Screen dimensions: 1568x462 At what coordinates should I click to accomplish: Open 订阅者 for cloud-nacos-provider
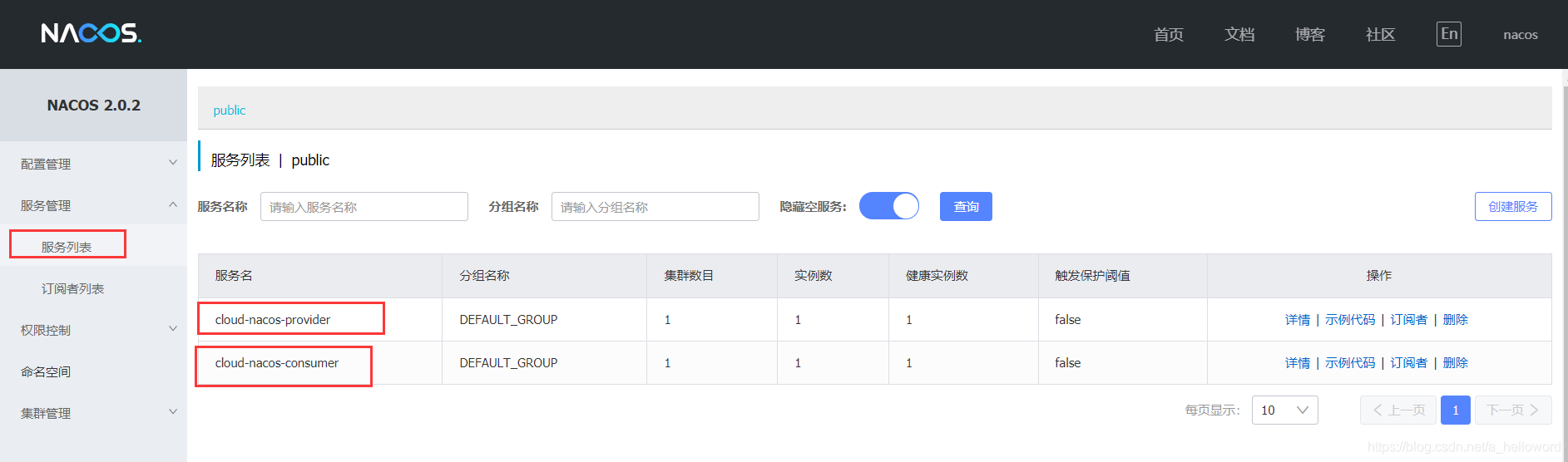[x=1409, y=319]
